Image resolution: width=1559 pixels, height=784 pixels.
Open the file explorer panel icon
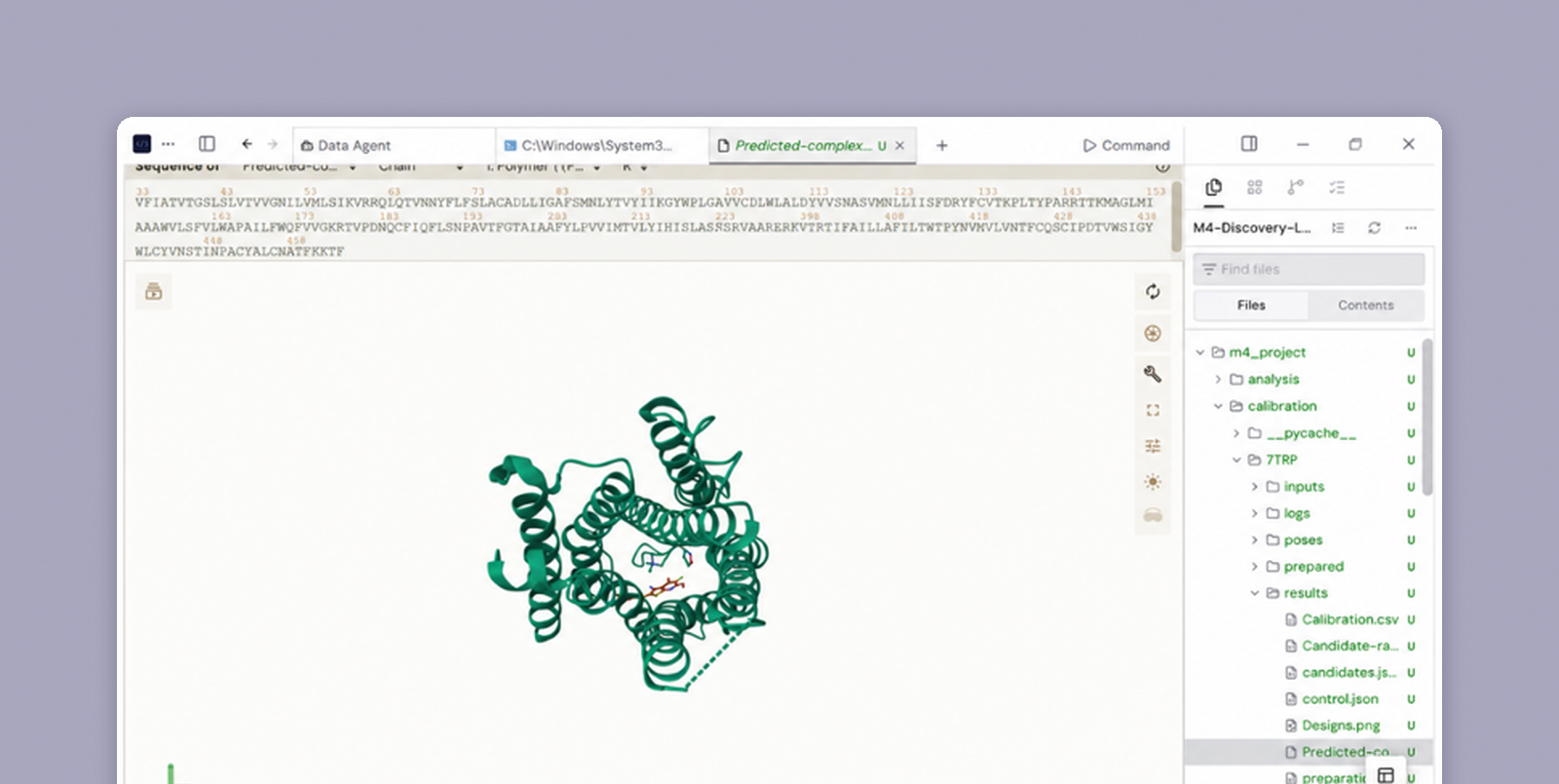pyautogui.click(x=1214, y=187)
